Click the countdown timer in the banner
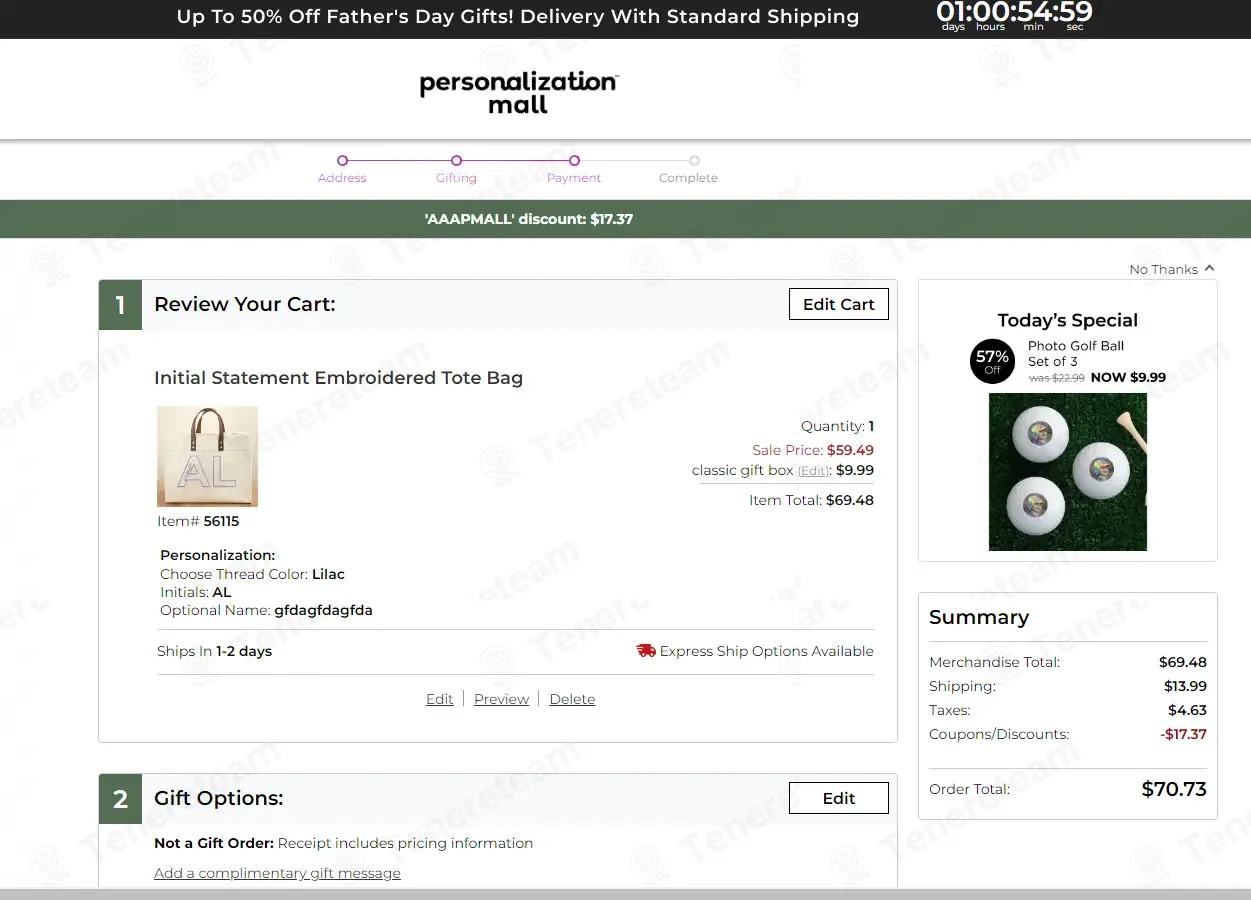The height and width of the screenshot is (900, 1251). pyautogui.click(x=1014, y=15)
